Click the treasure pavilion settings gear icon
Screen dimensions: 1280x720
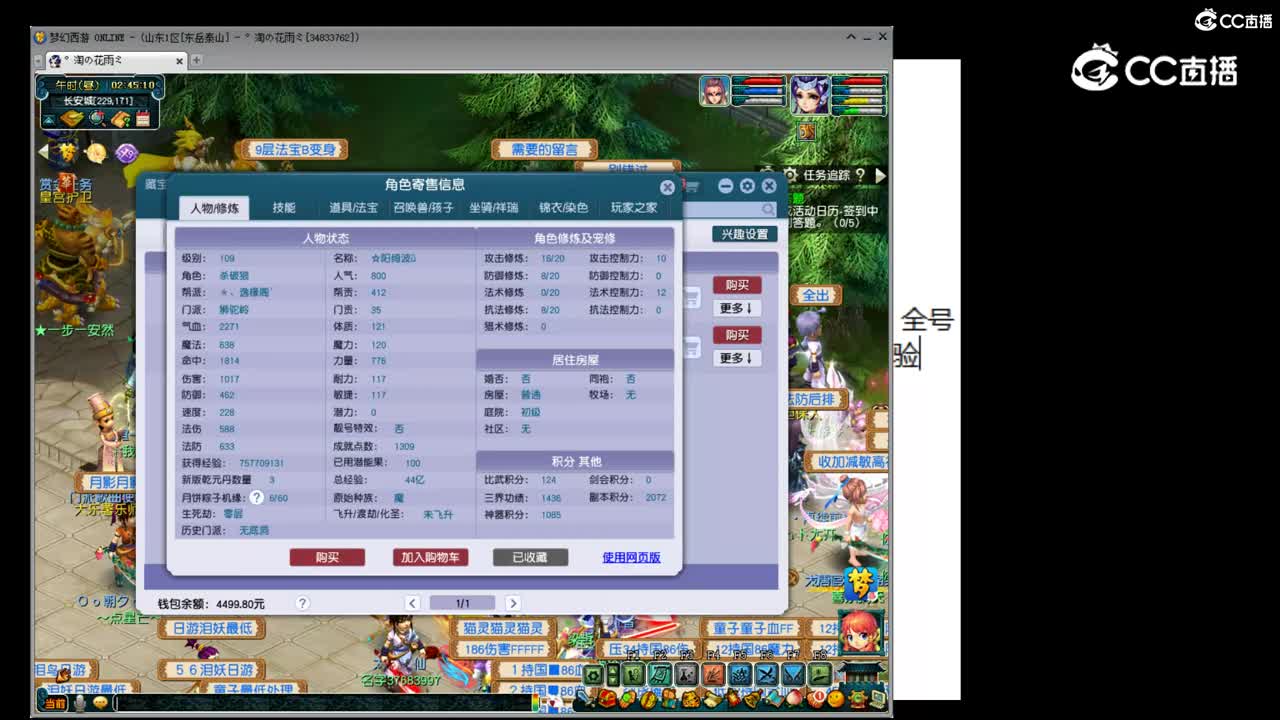pyautogui.click(x=747, y=186)
